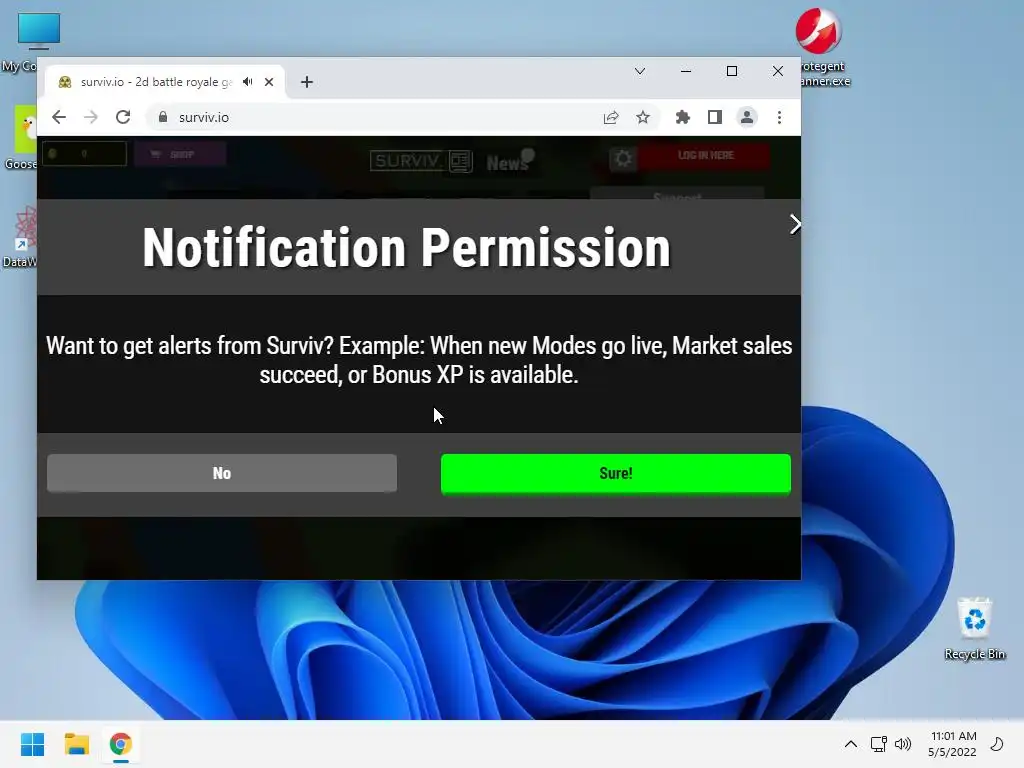1024x768 pixels.
Task: Toggle the Chrome side panel
Action: pos(714,117)
